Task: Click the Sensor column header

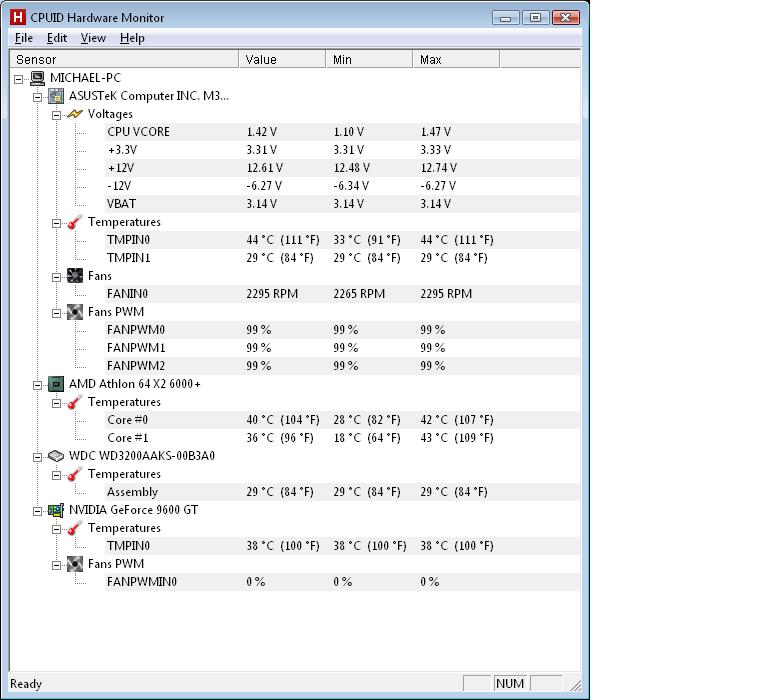Action: (124, 59)
